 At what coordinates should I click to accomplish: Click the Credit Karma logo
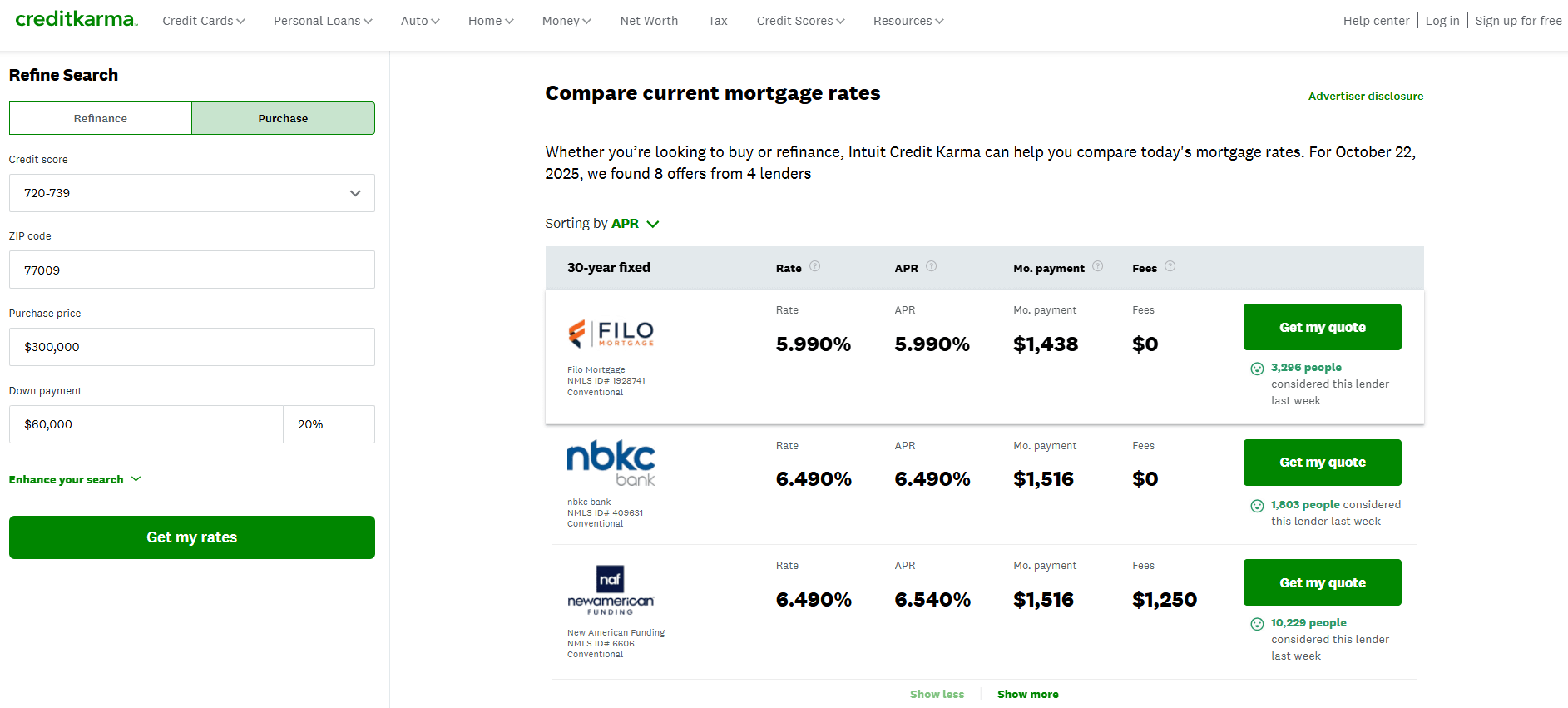click(76, 19)
